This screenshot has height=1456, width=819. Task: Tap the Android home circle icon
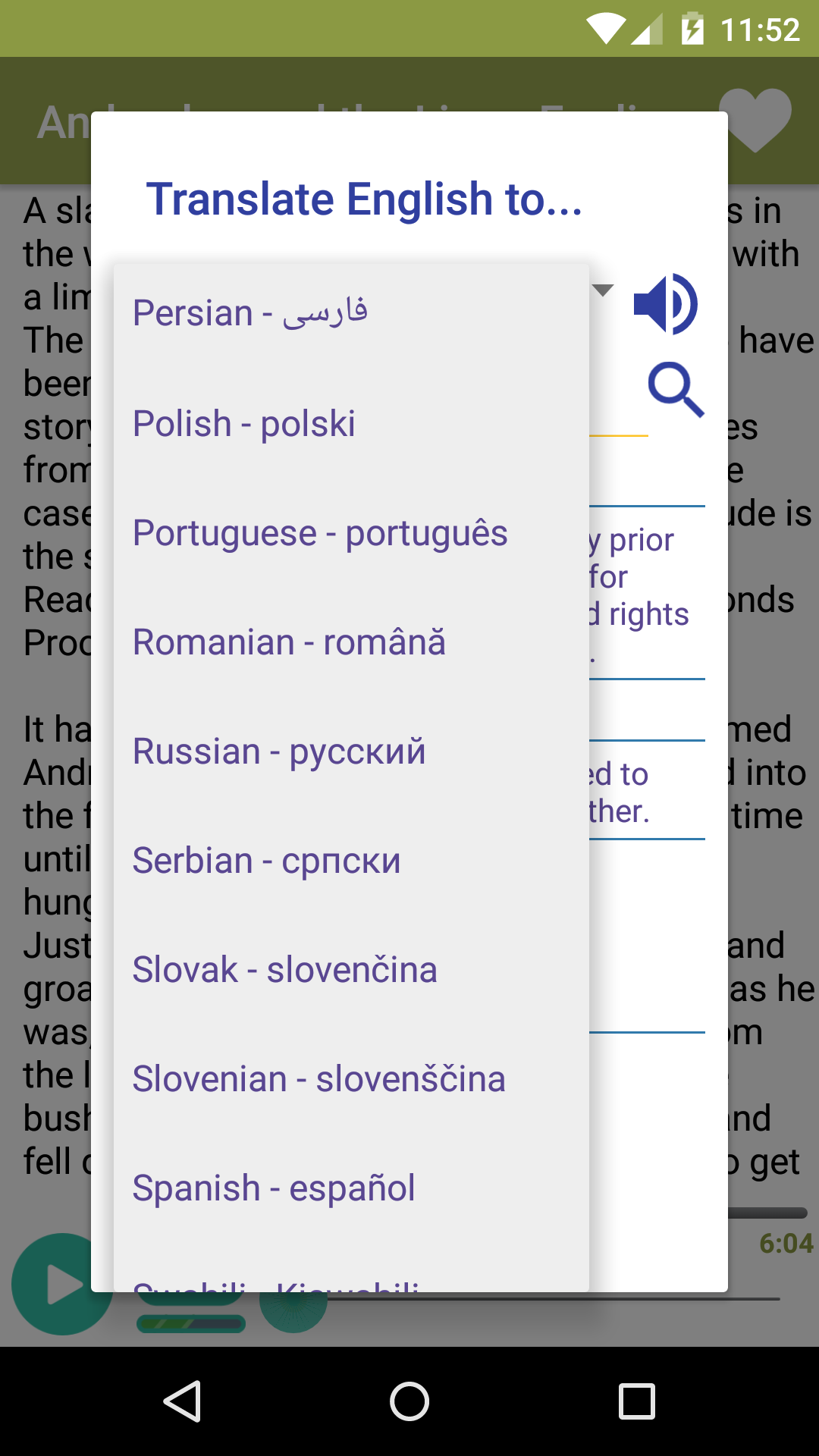click(x=409, y=1401)
